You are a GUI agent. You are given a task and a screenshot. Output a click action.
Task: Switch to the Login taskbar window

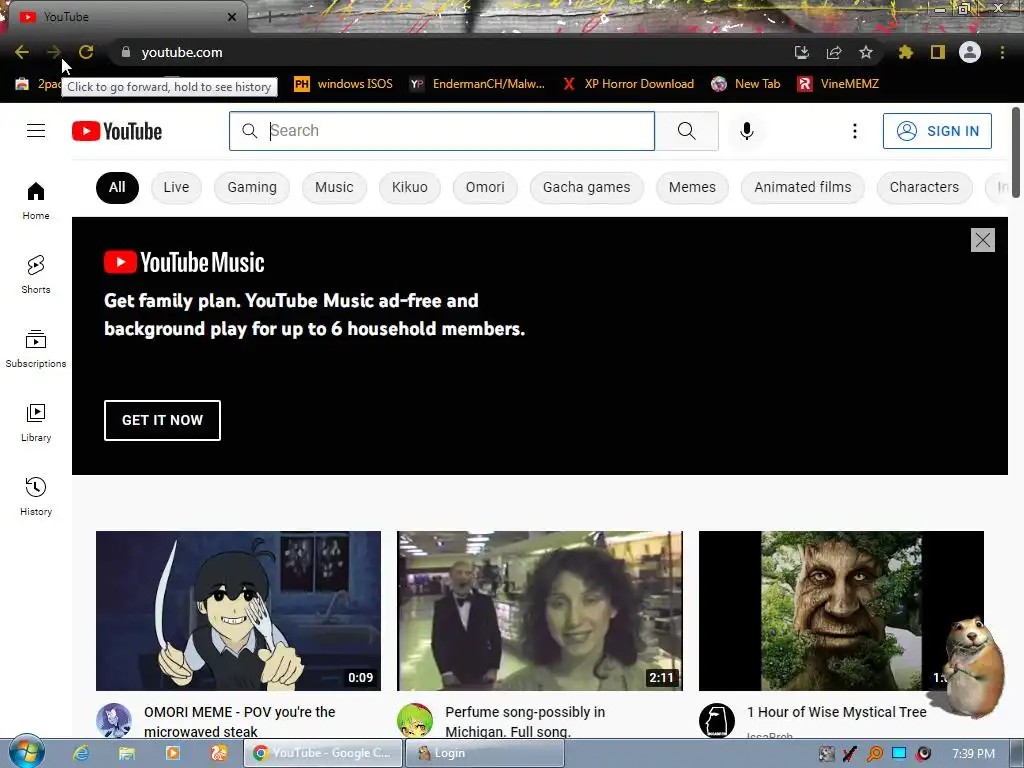click(x=485, y=753)
